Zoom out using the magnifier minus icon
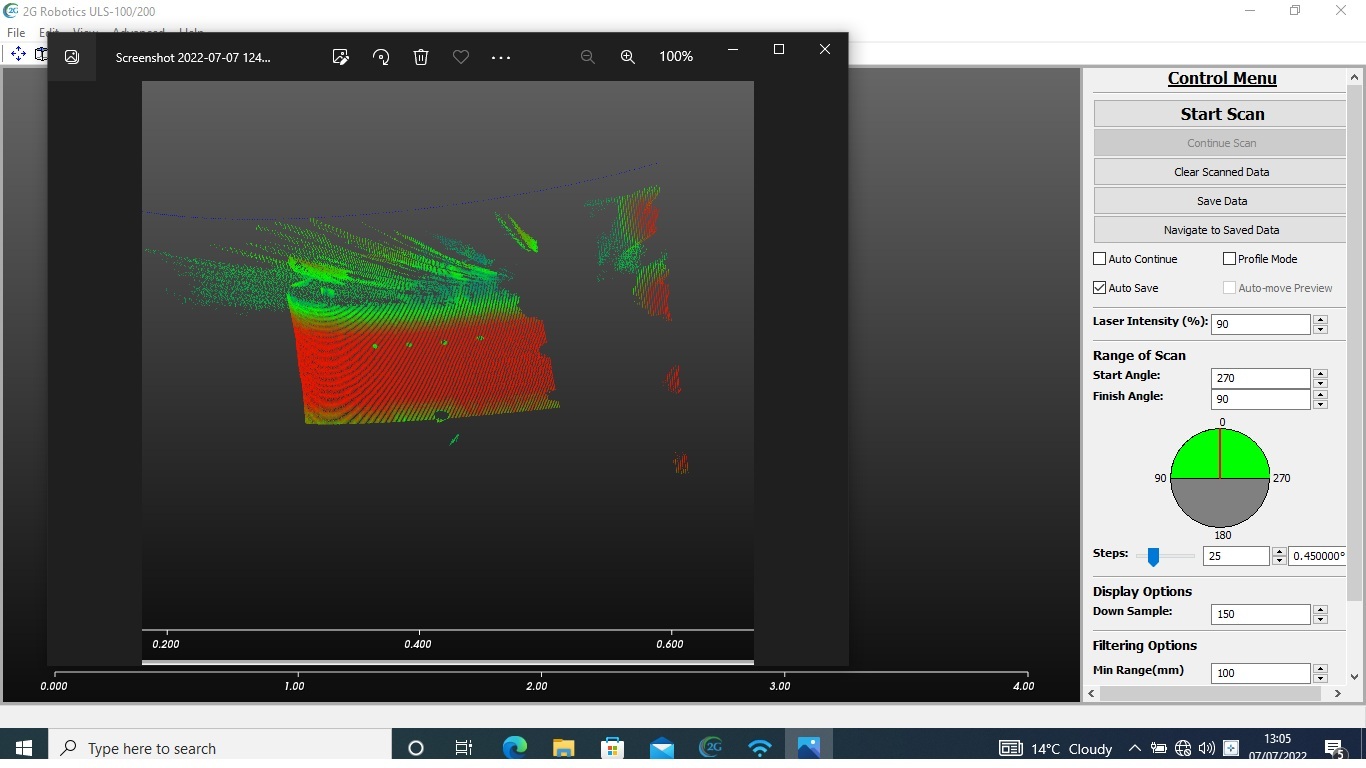Image resolution: width=1366 pixels, height=768 pixels. tap(588, 57)
